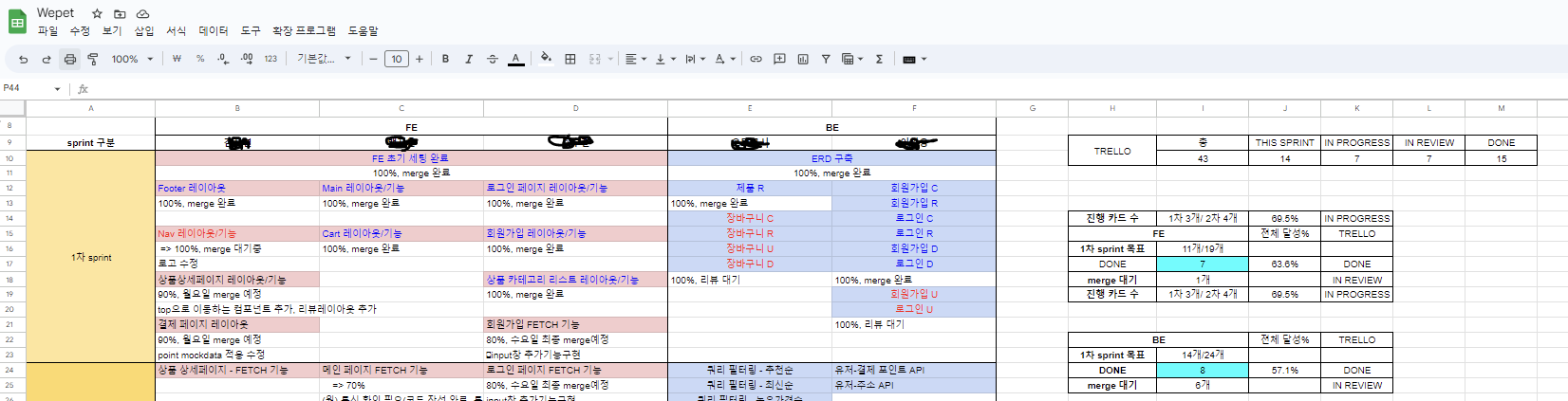This screenshot has width=1568, height=401.
Task: Open the 확장 프로그램 menu
Action: [304, 31]
